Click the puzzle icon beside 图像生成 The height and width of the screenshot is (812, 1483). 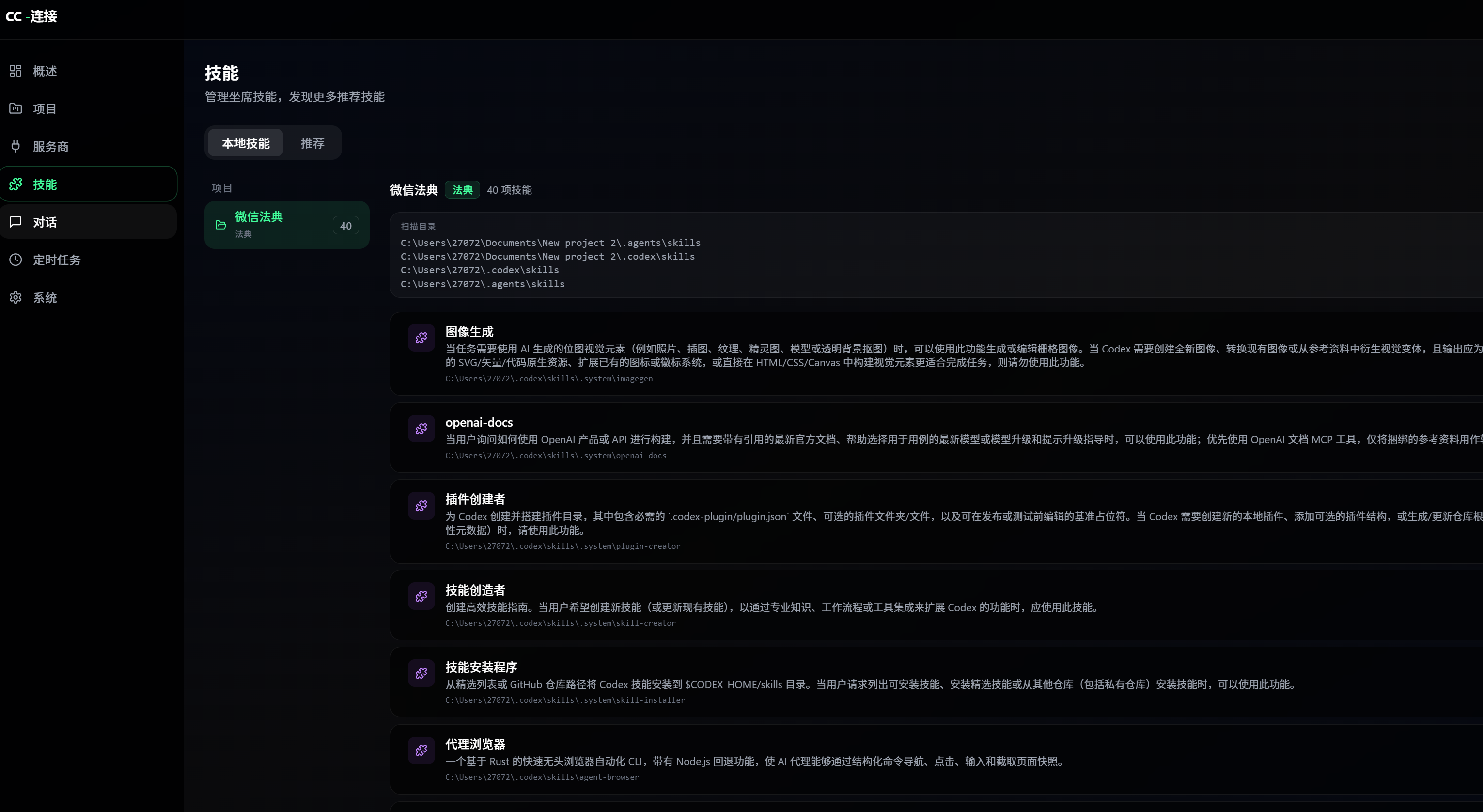(x=421, y=338)
